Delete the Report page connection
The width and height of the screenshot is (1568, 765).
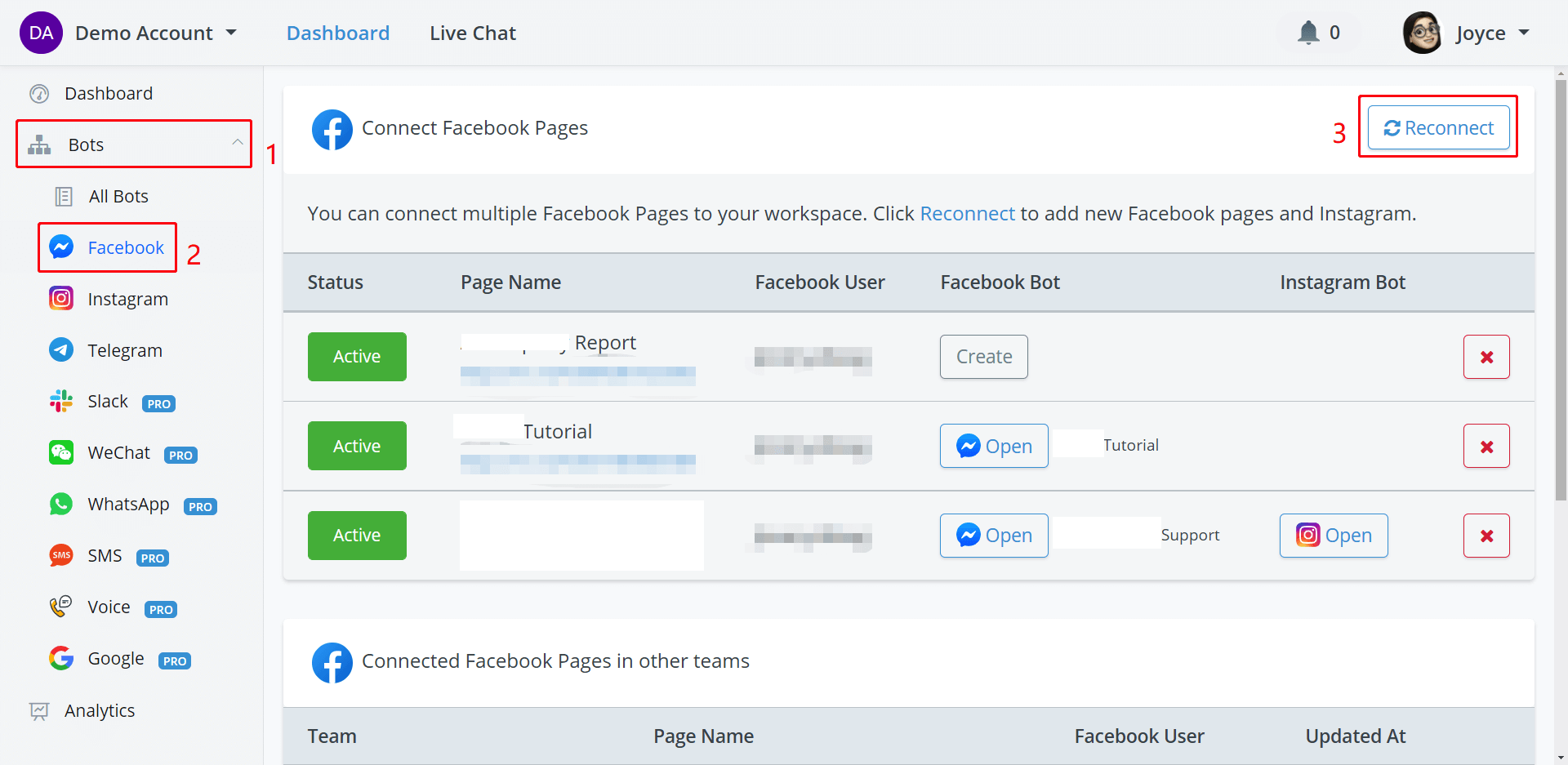(x=1486, y=357)
